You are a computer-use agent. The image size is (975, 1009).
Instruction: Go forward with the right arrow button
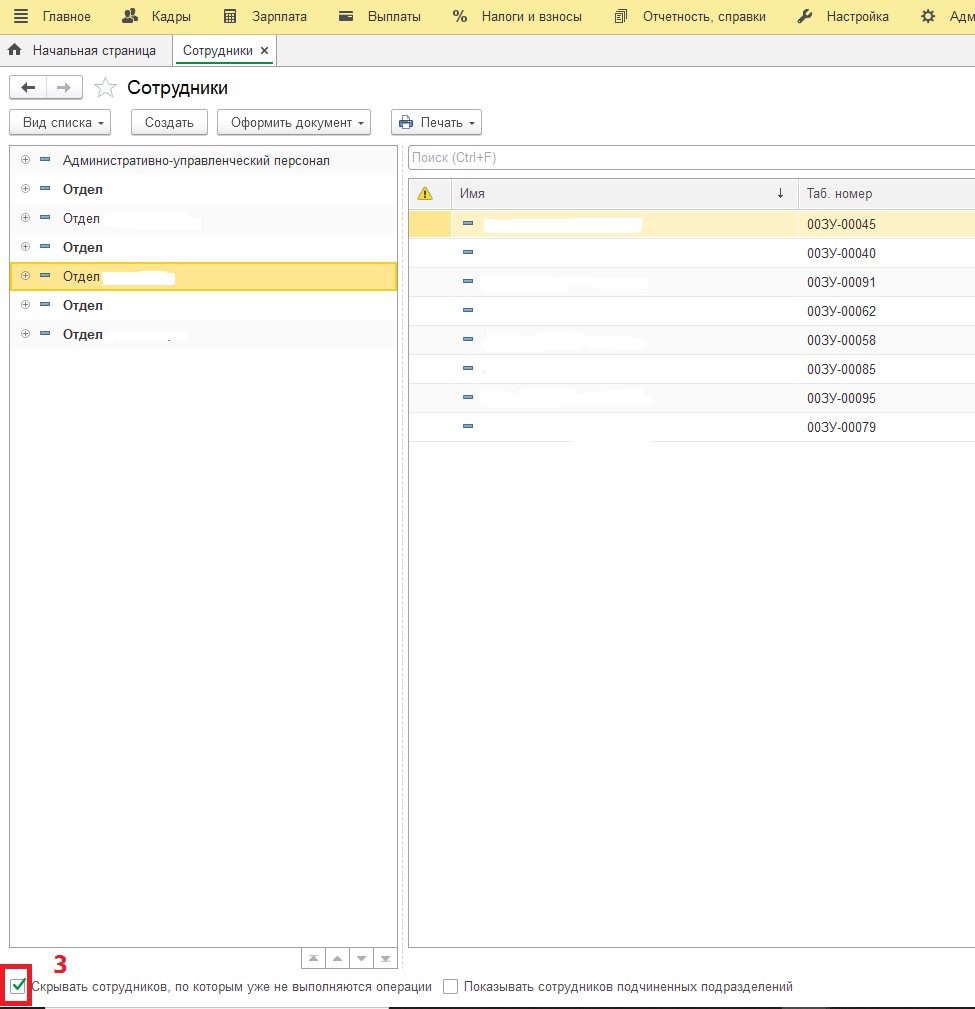(64, 88)
